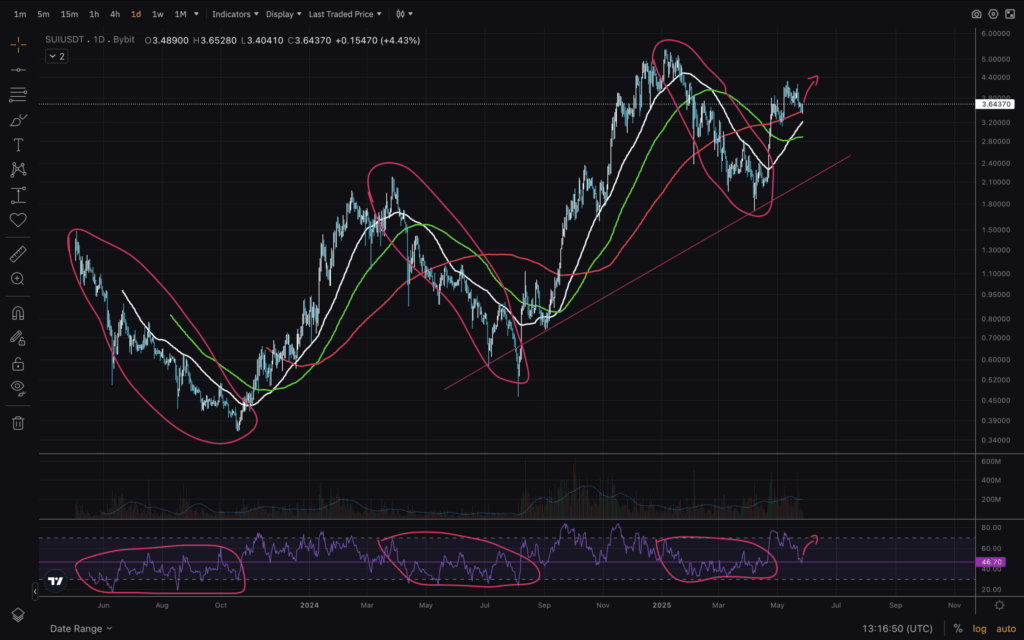Screen dimensions: 1024x640
Task: Hide all drawings with eye icon
Action: tap(18, 387)
